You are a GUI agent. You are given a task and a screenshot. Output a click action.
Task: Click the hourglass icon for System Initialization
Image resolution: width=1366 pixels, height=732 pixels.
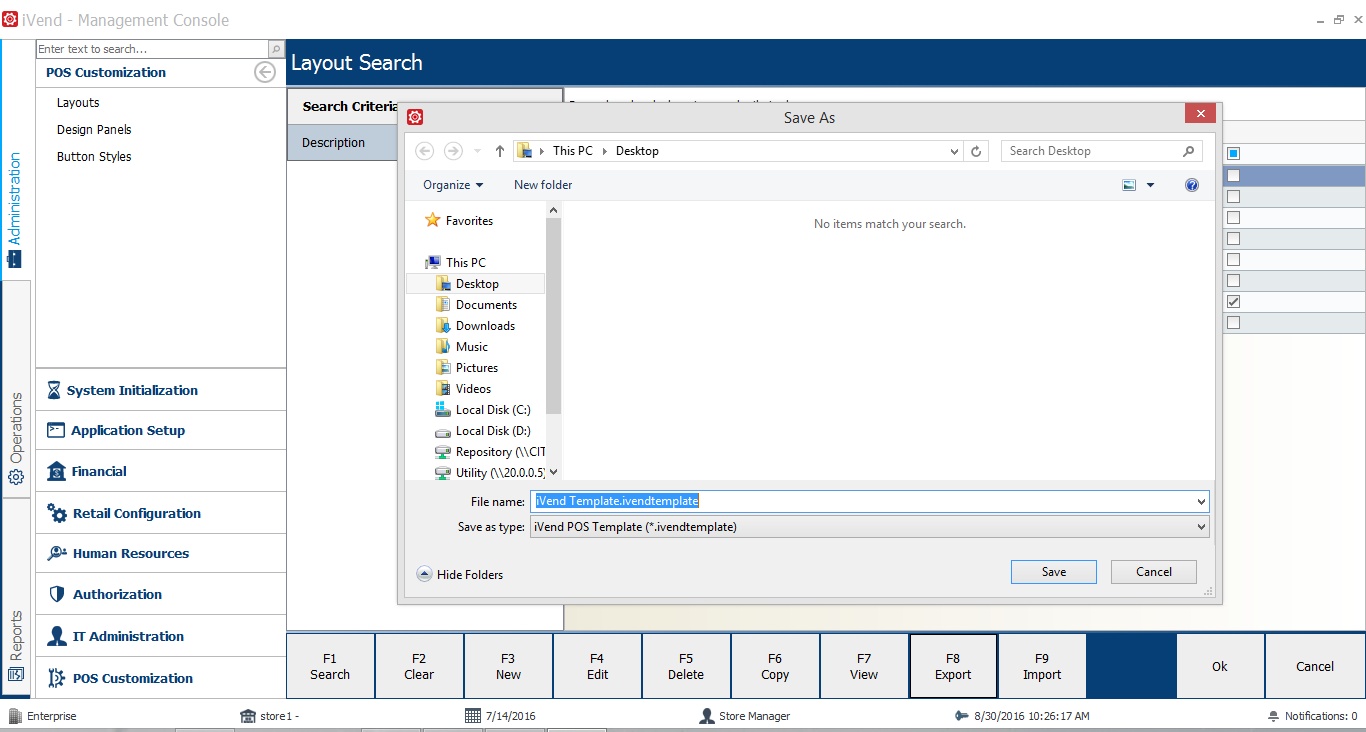pos(54,390)
